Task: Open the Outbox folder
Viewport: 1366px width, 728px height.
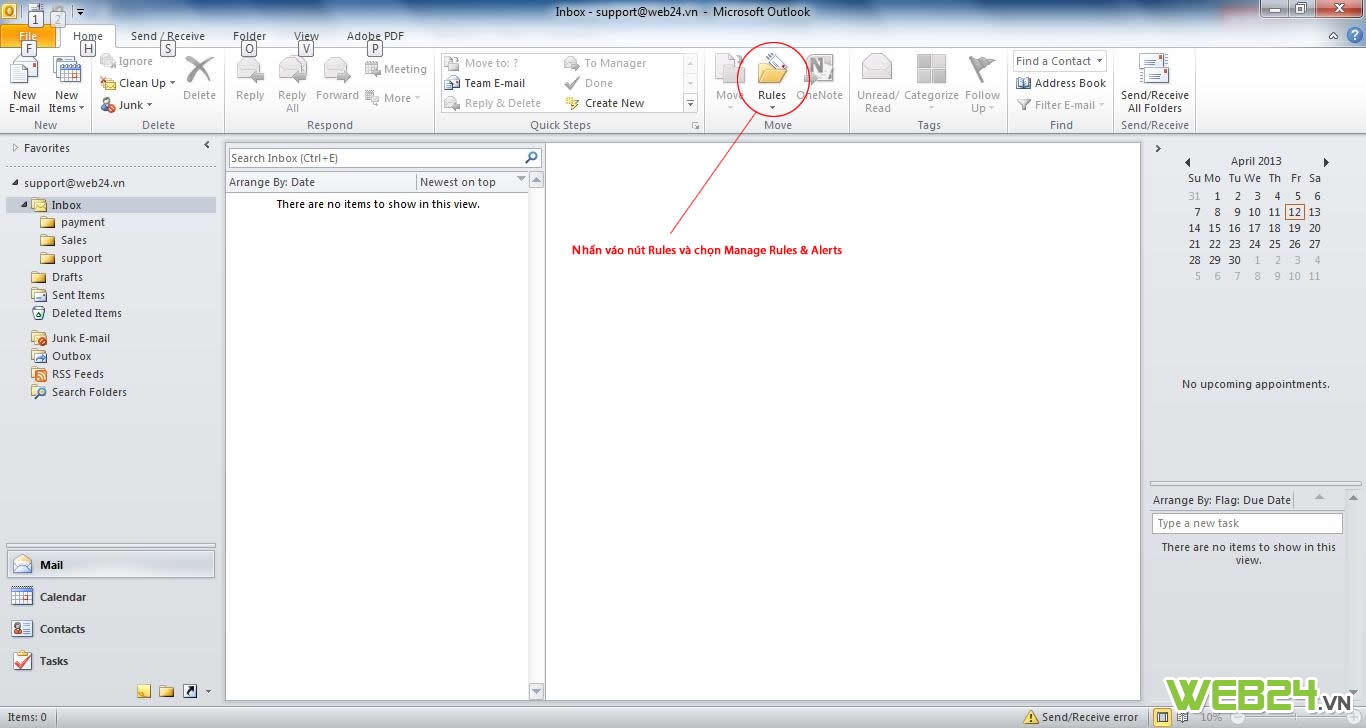Action: point(71,356)
